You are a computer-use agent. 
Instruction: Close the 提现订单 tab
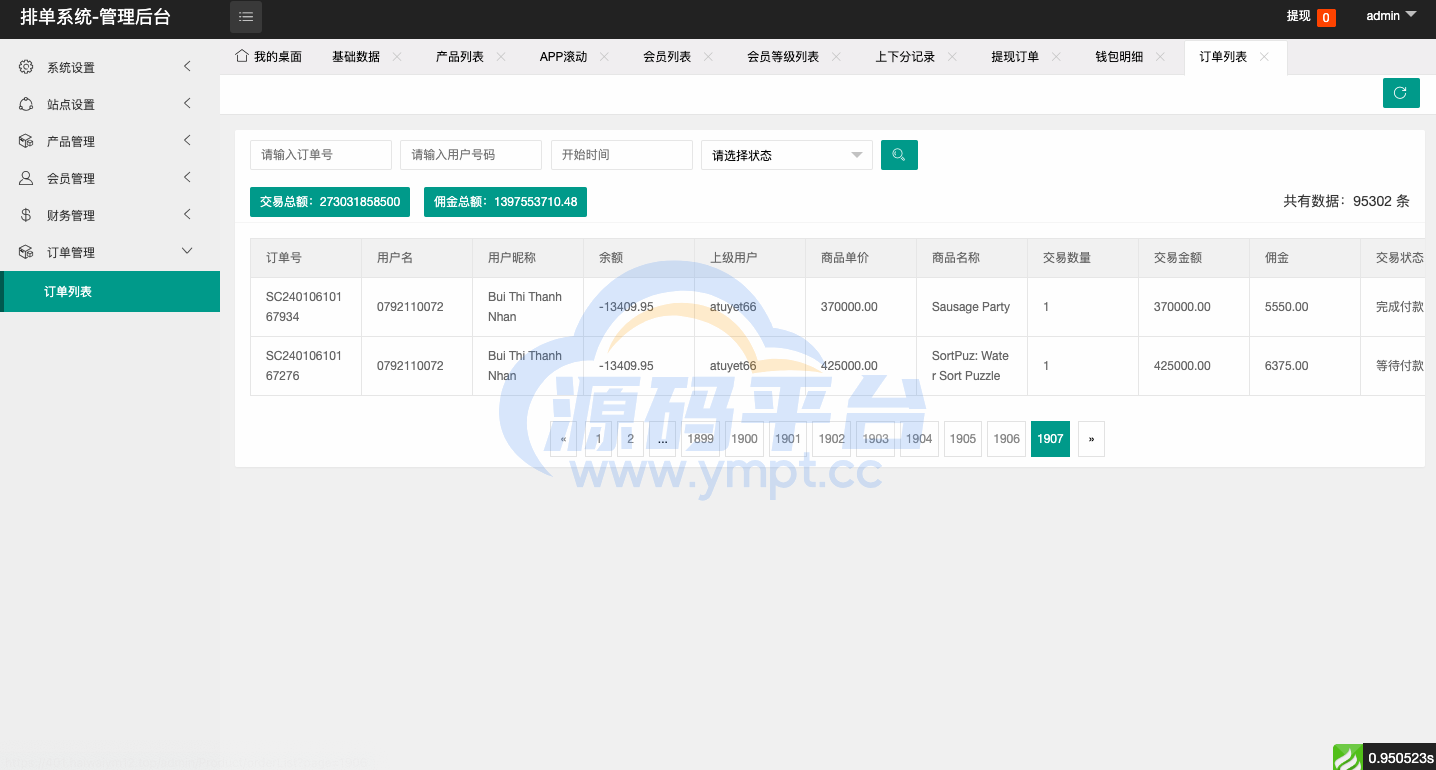point(1056,57)
